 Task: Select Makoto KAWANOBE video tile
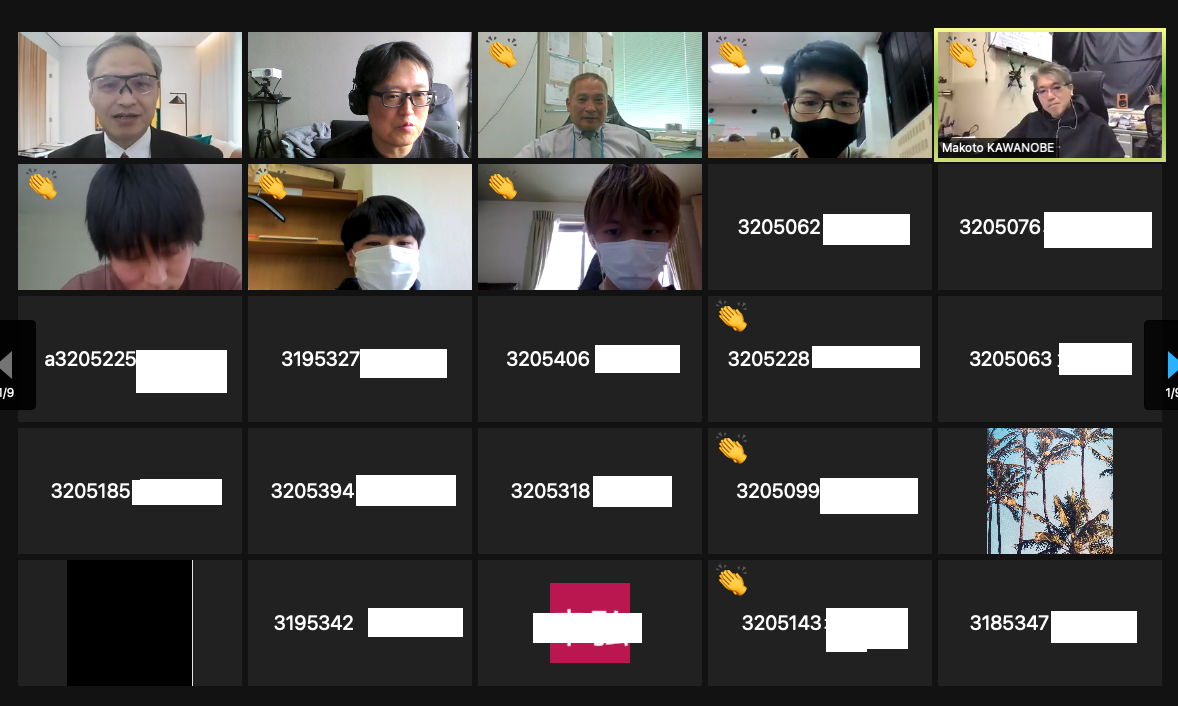pos(1050,95)
